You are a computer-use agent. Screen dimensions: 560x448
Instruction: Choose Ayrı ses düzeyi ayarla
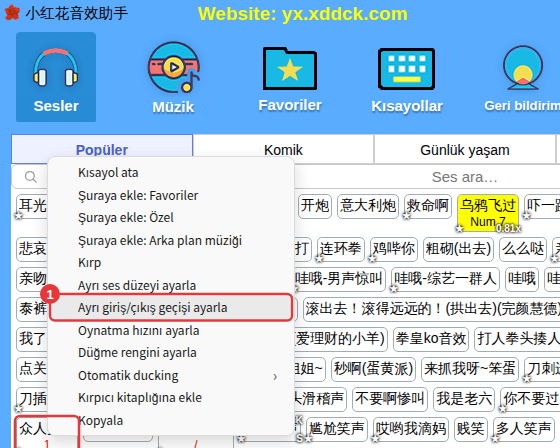(171, 285)
